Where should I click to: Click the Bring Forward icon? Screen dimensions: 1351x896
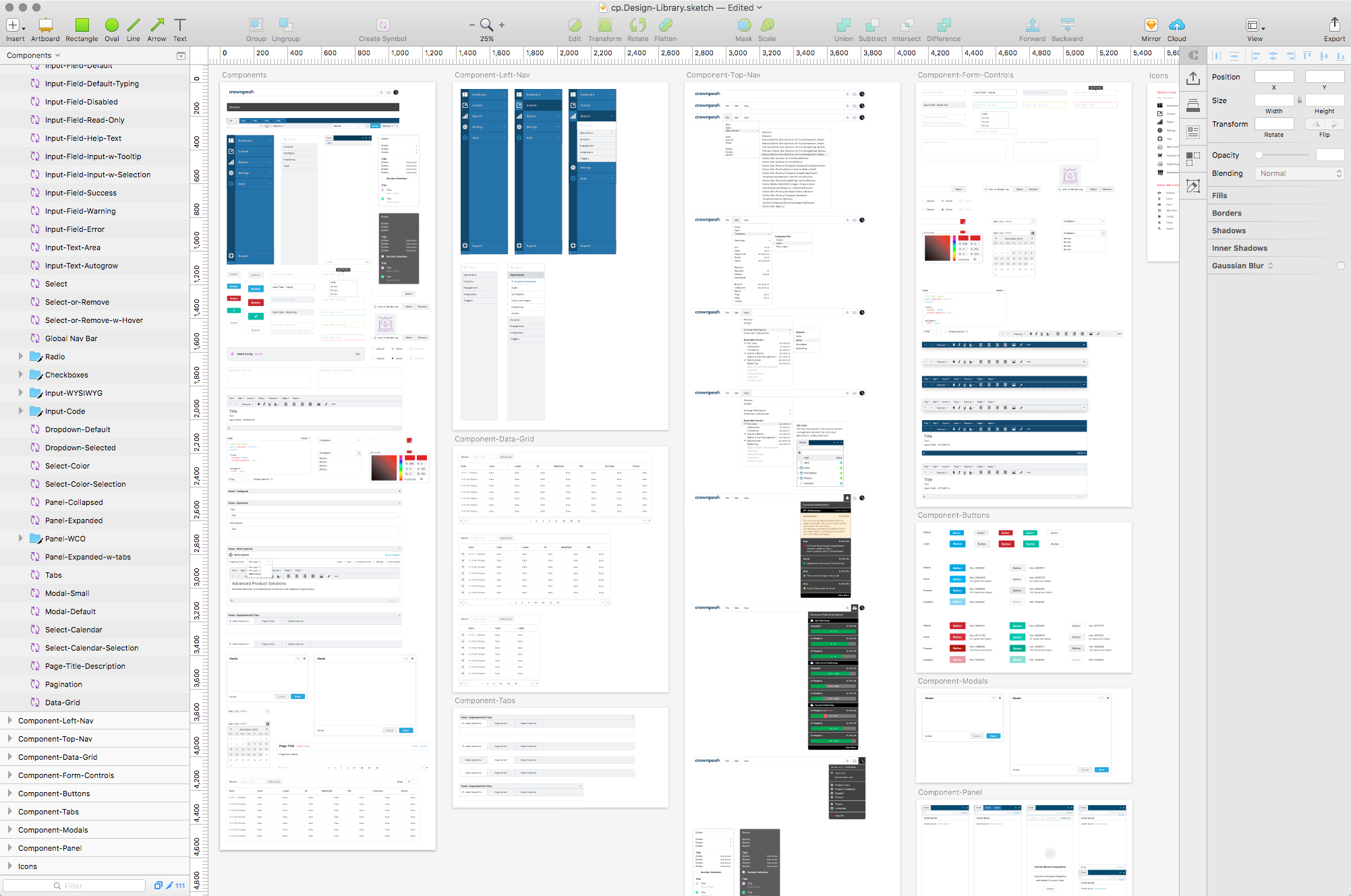(x=1032, y=26)
